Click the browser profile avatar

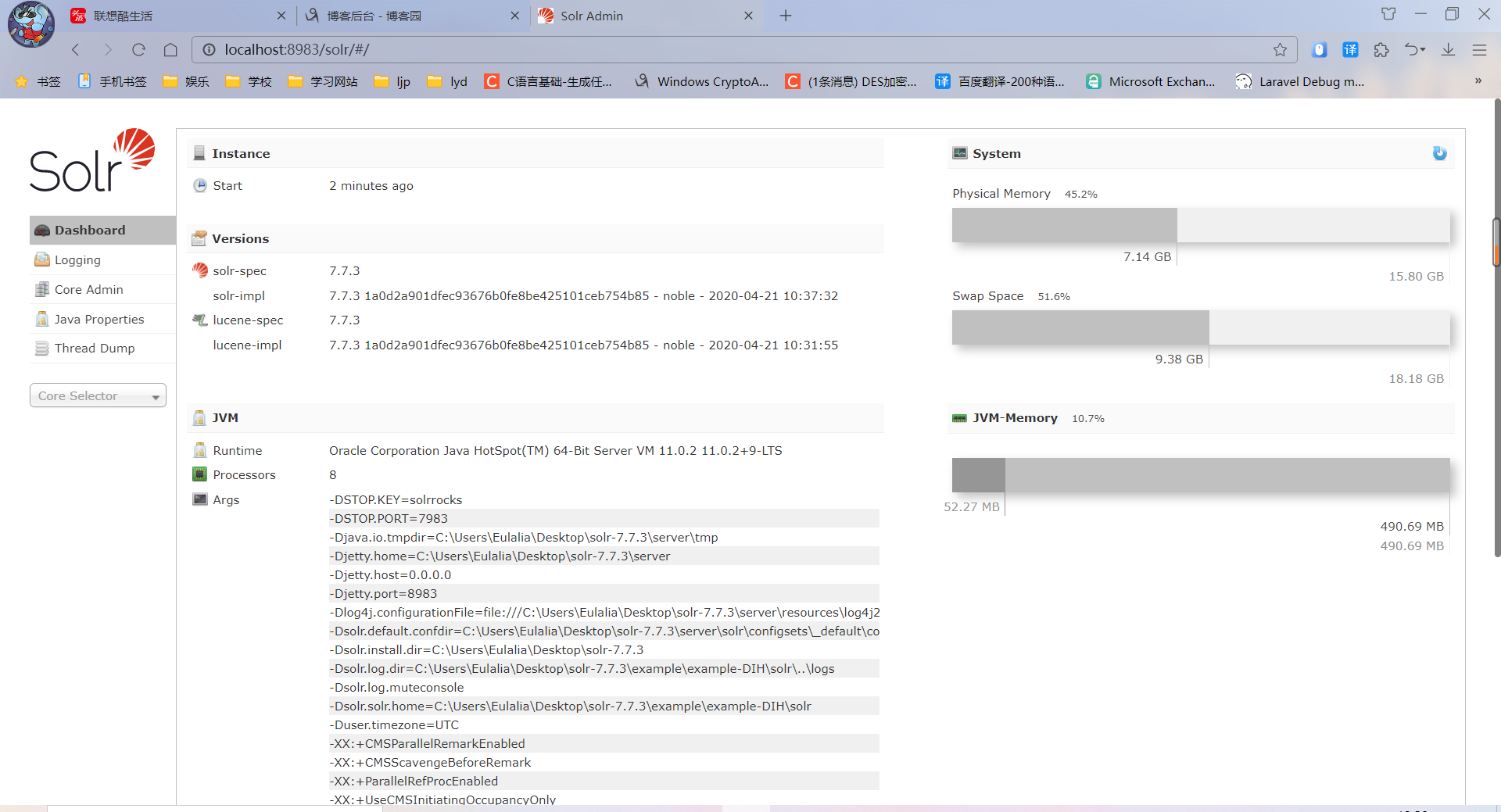(x=31, y=23)
